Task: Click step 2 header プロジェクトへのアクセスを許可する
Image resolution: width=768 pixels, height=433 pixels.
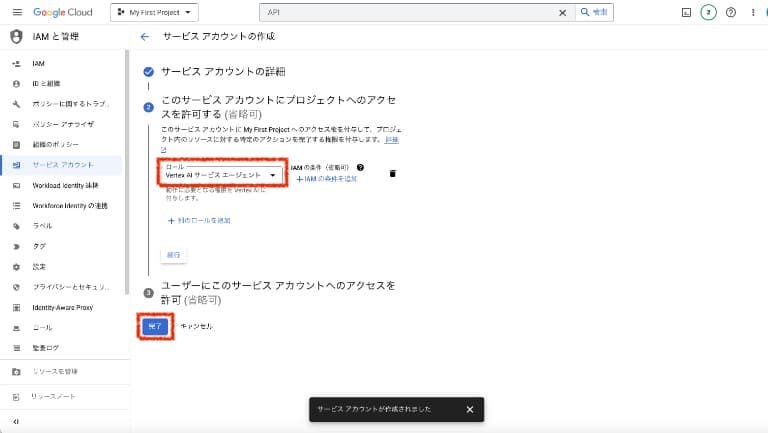Action: coord(279,107)
